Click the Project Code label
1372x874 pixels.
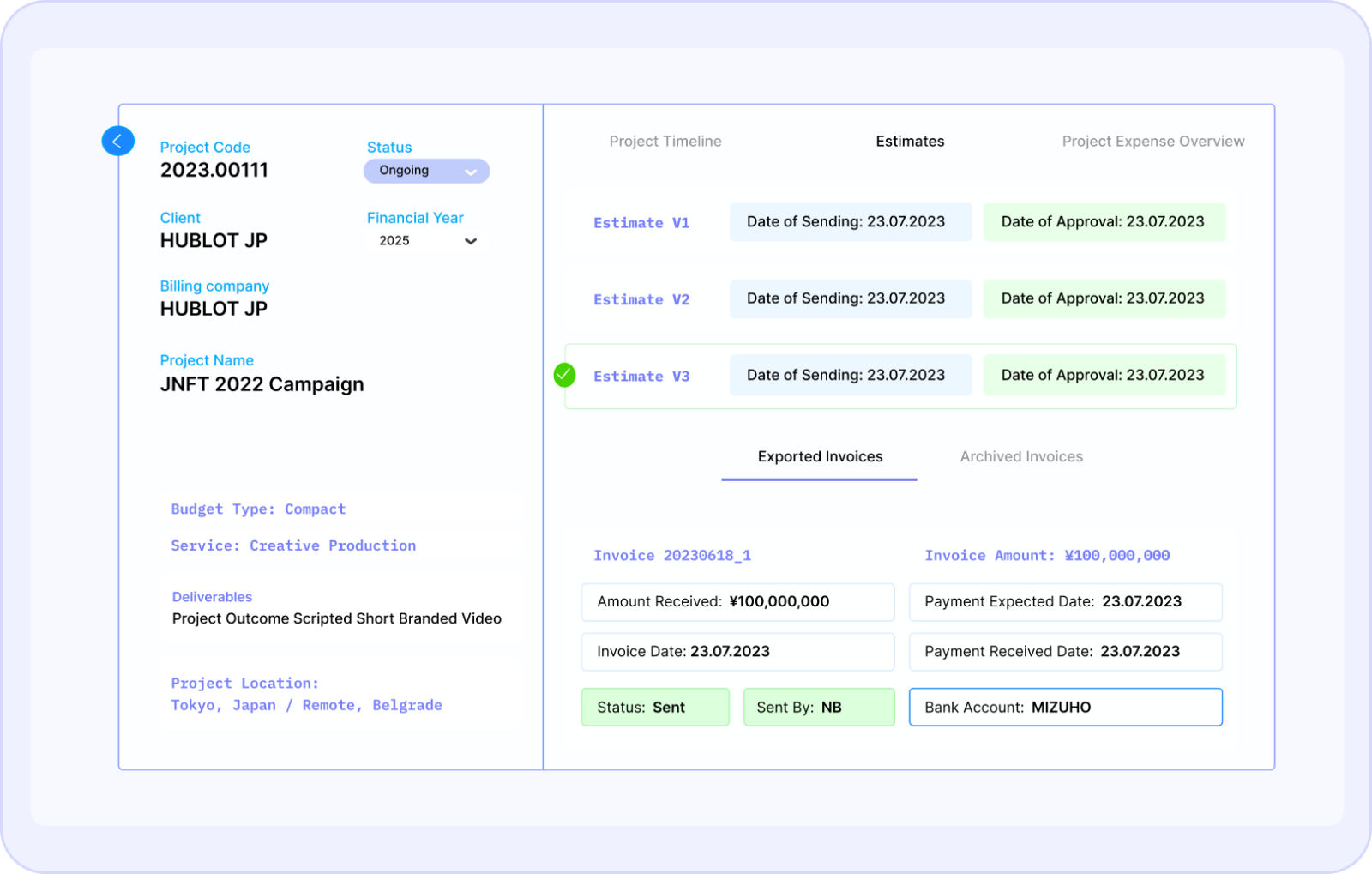point(205,148)
